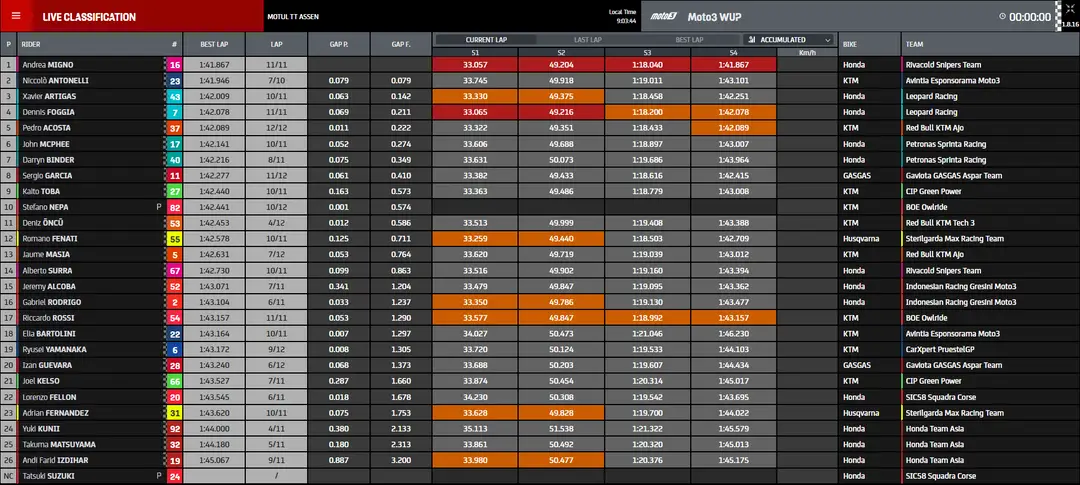Click the best lap time 1:41.867
1080x485 pixels.
point(214,65)
